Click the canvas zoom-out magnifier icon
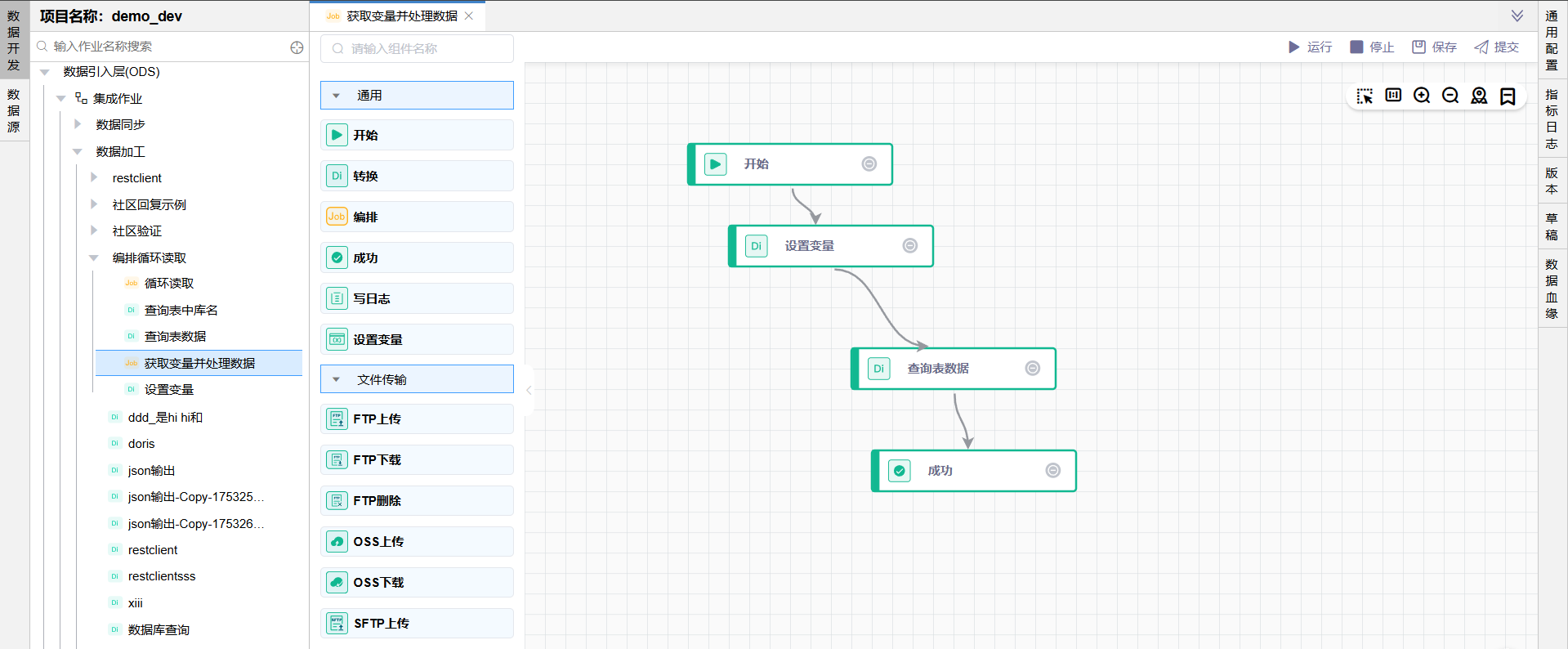The height and width of the screenshot is (649, 1568). pos(1450,96)
